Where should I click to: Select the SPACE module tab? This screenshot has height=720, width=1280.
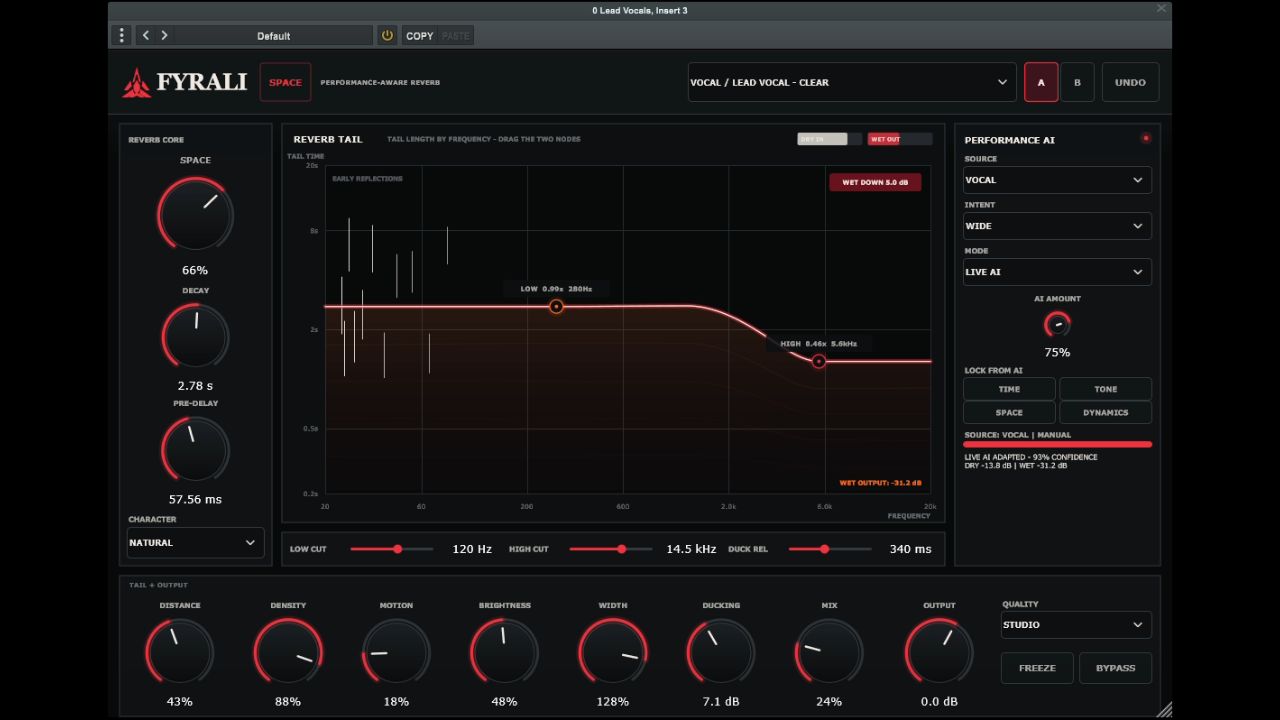click(x=285, y=82)
